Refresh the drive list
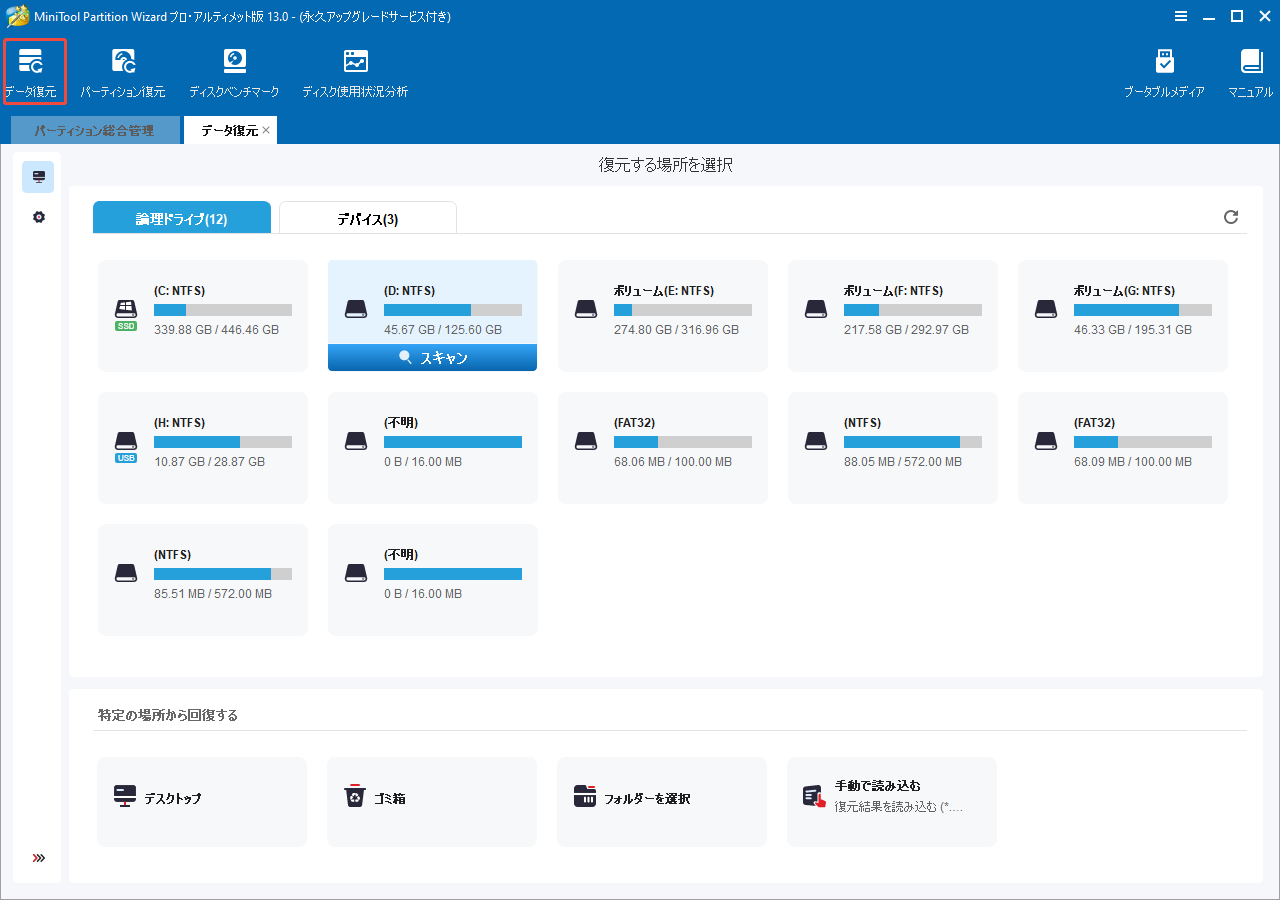Viewport: 1280px width, 900px height. (1231, 217)
